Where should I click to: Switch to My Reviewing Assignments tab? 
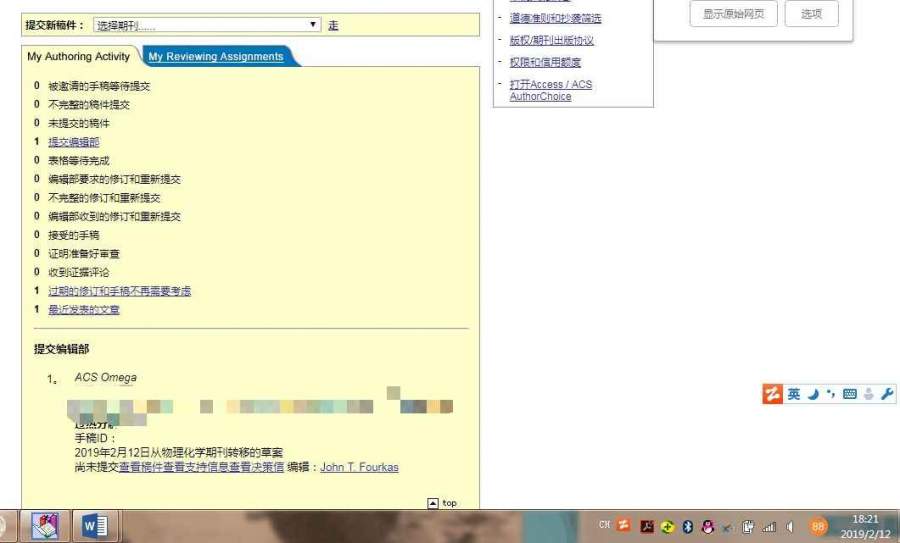pyautogui.click(x=216, y=56)
